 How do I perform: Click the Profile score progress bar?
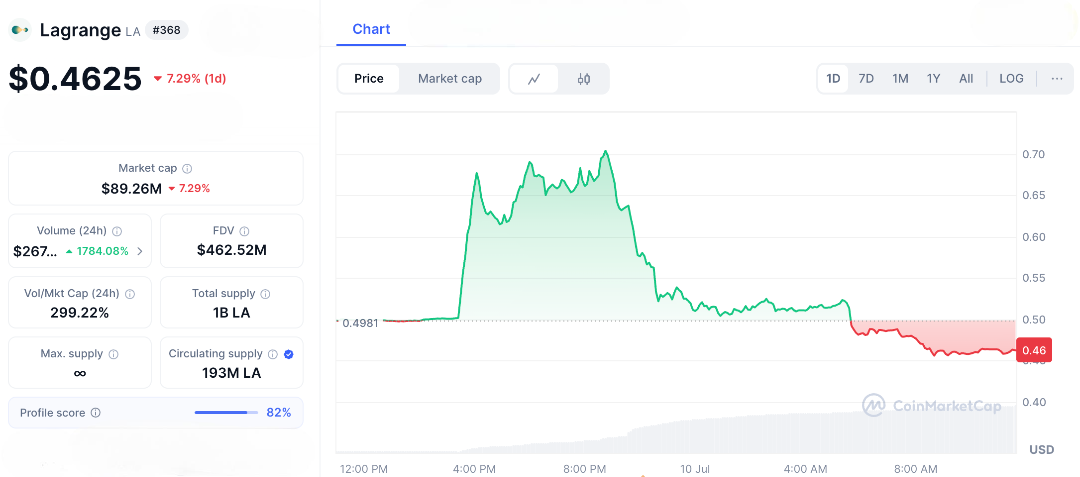point(225,413)
